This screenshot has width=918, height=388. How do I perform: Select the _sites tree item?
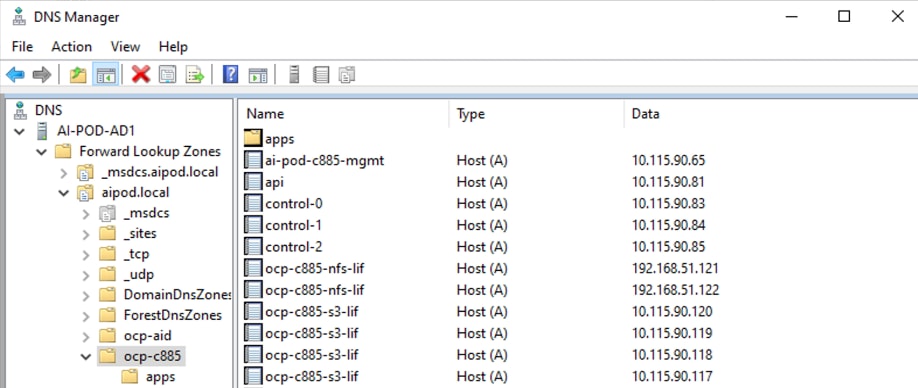coord(140,234)
